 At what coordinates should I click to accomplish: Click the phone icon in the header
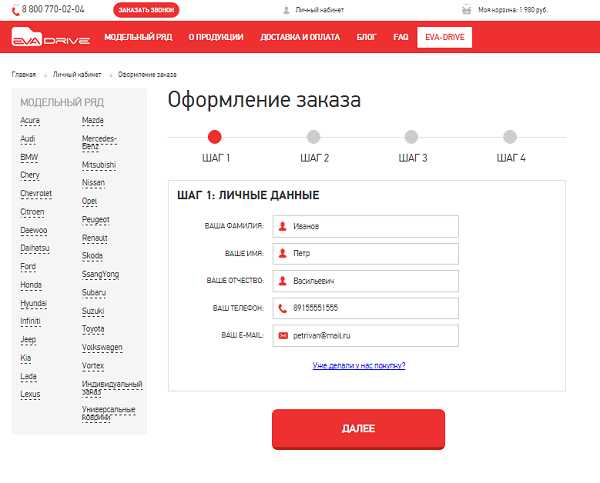tap(14, 9)
